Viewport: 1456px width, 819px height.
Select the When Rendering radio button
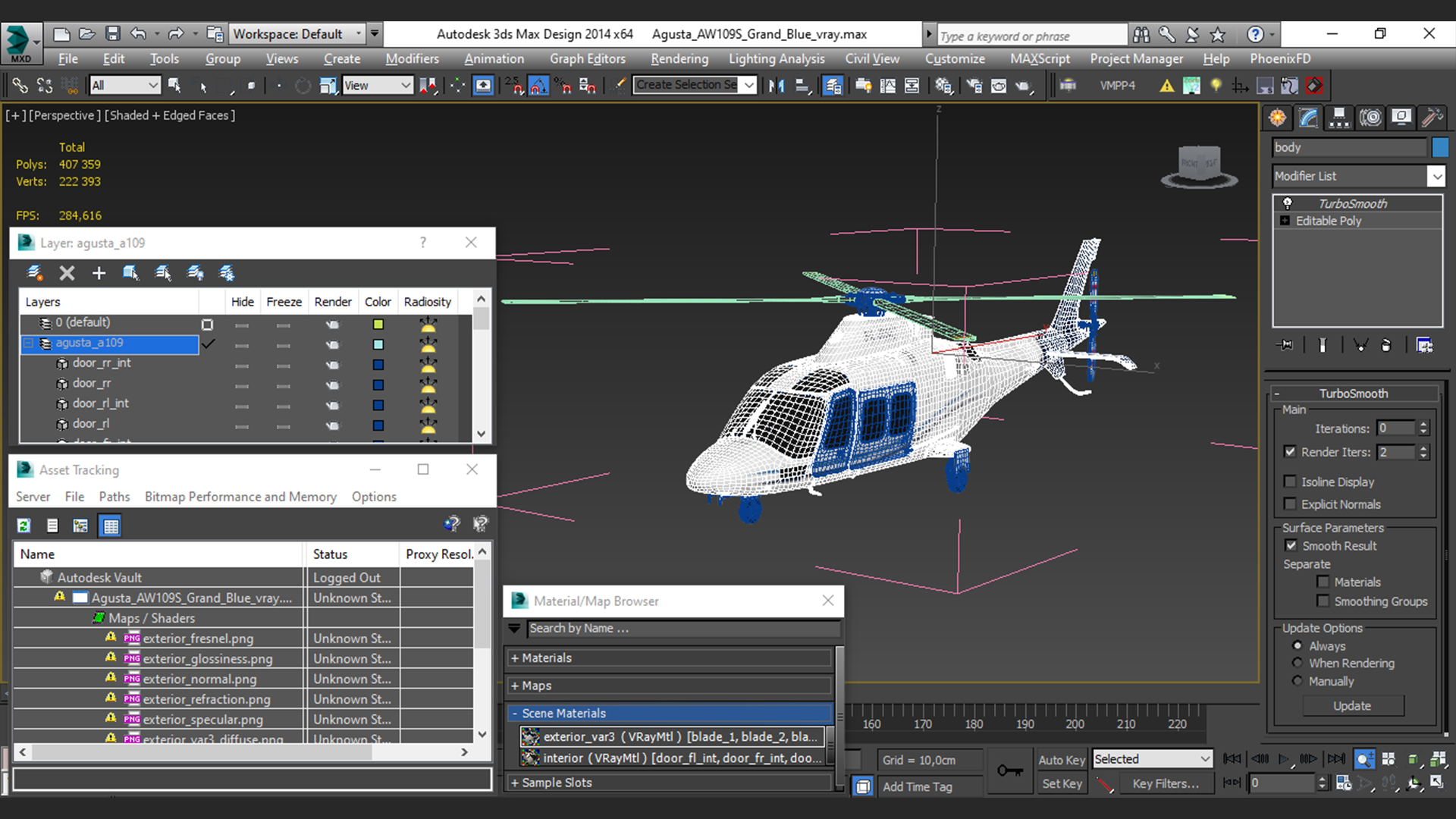point(1298,663)
